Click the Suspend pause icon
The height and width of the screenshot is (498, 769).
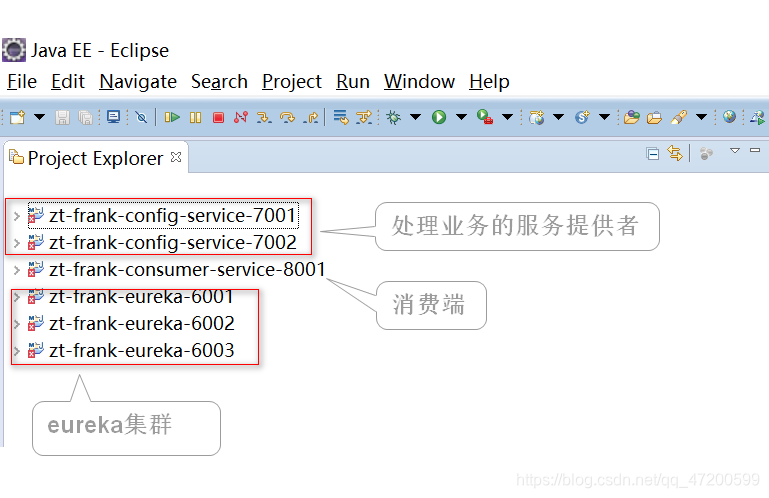click(195, 117)
